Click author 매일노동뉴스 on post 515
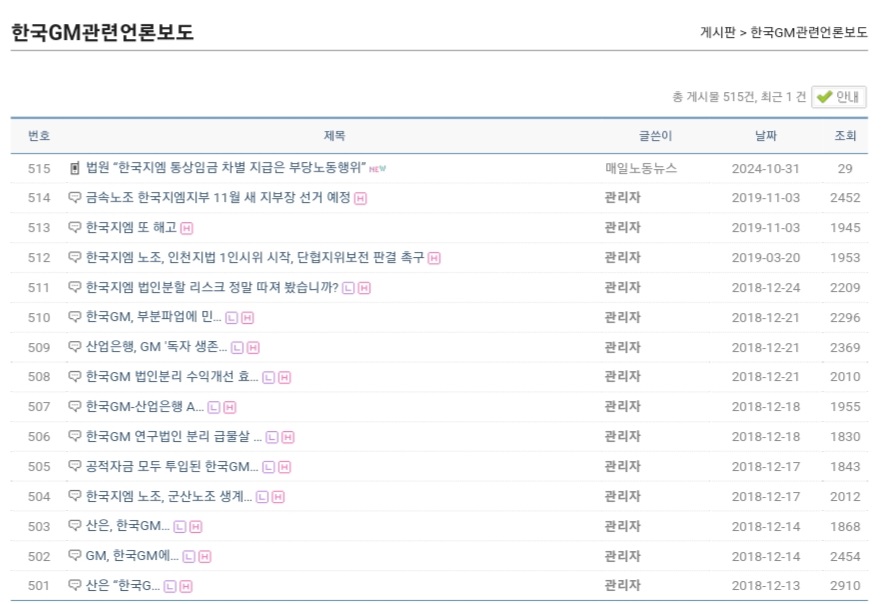Viewport: 883px width, 604px height. (x=641, y=168)
